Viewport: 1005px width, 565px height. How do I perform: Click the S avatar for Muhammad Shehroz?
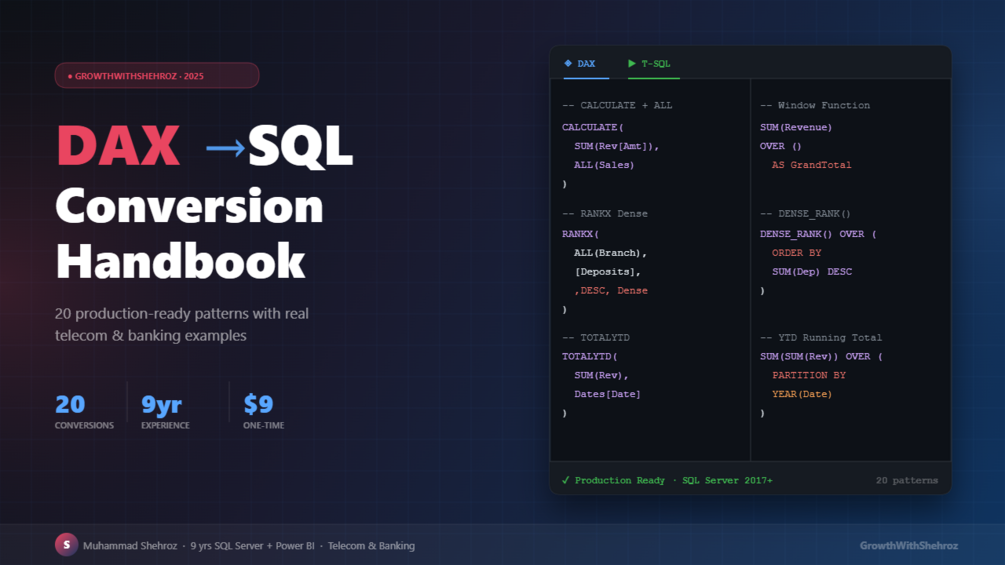pos(66,545)
